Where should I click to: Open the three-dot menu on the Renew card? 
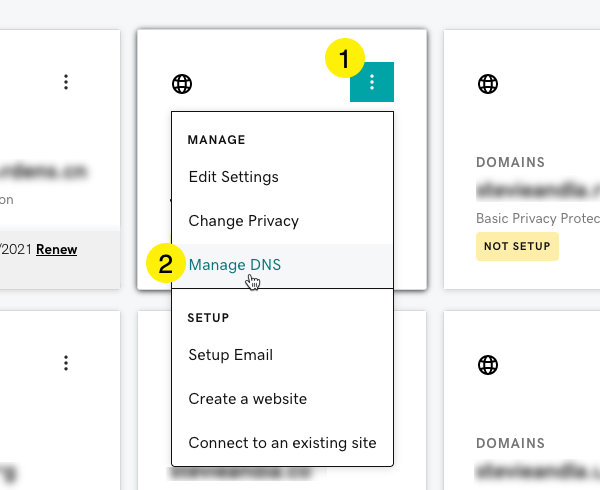[x=66, y=81]
